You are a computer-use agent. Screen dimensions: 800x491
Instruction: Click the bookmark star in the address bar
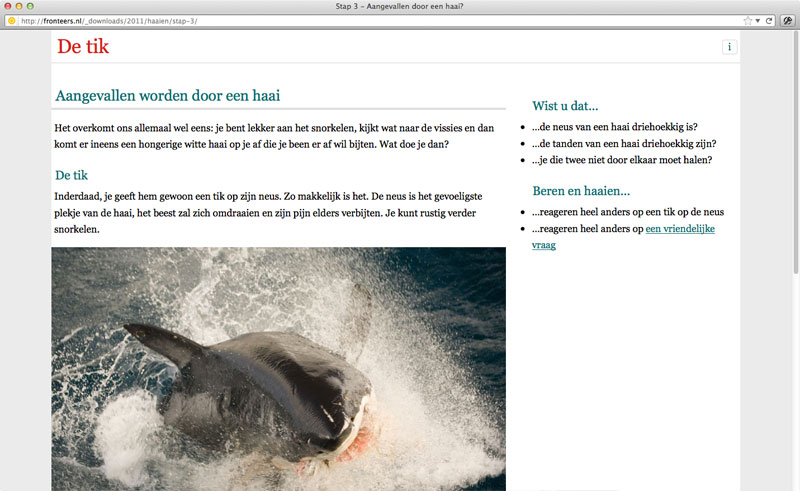(x=747, y=20)
